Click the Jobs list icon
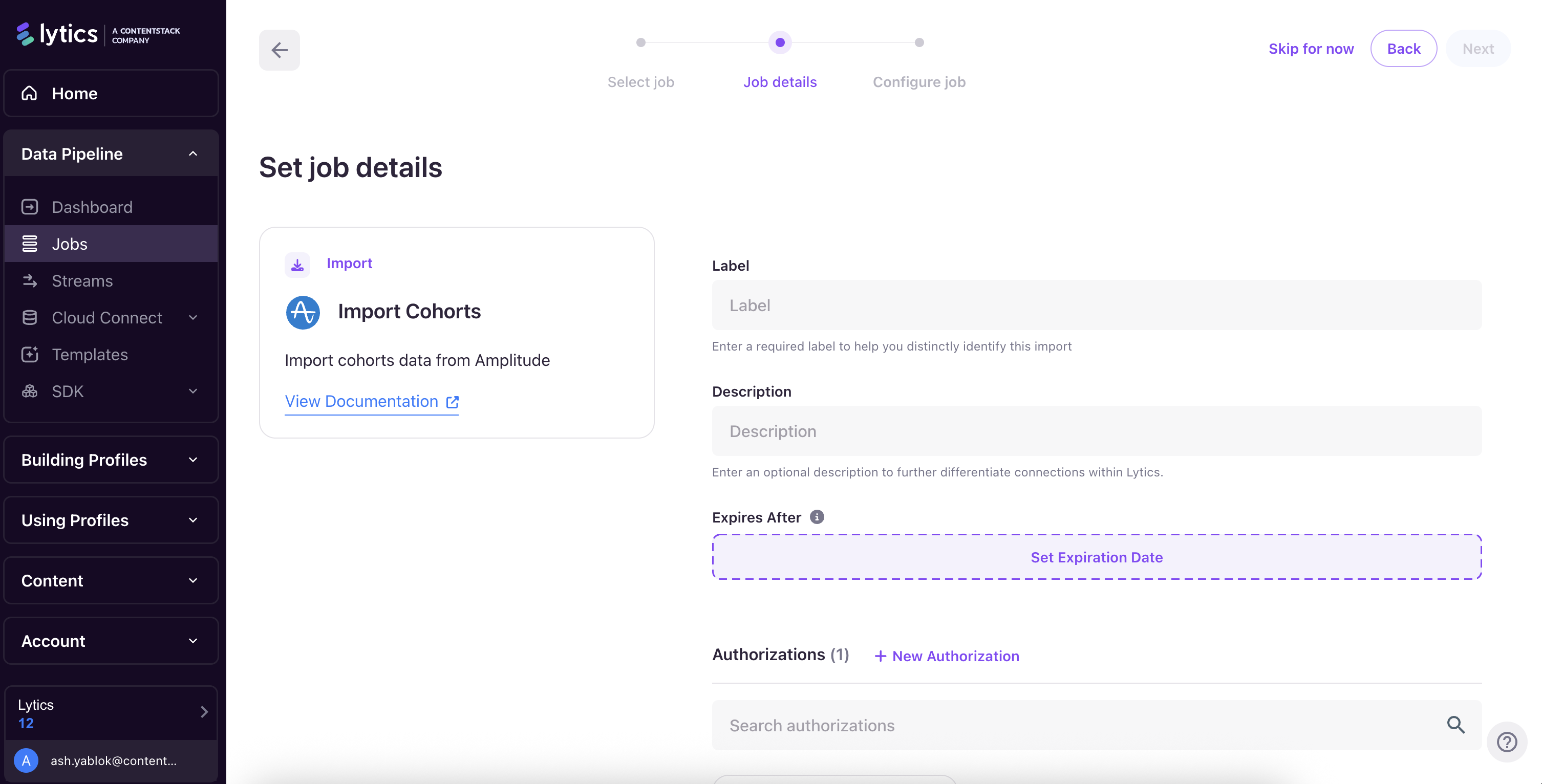Viewport: 1542px width, 784px height. (29, 244)
